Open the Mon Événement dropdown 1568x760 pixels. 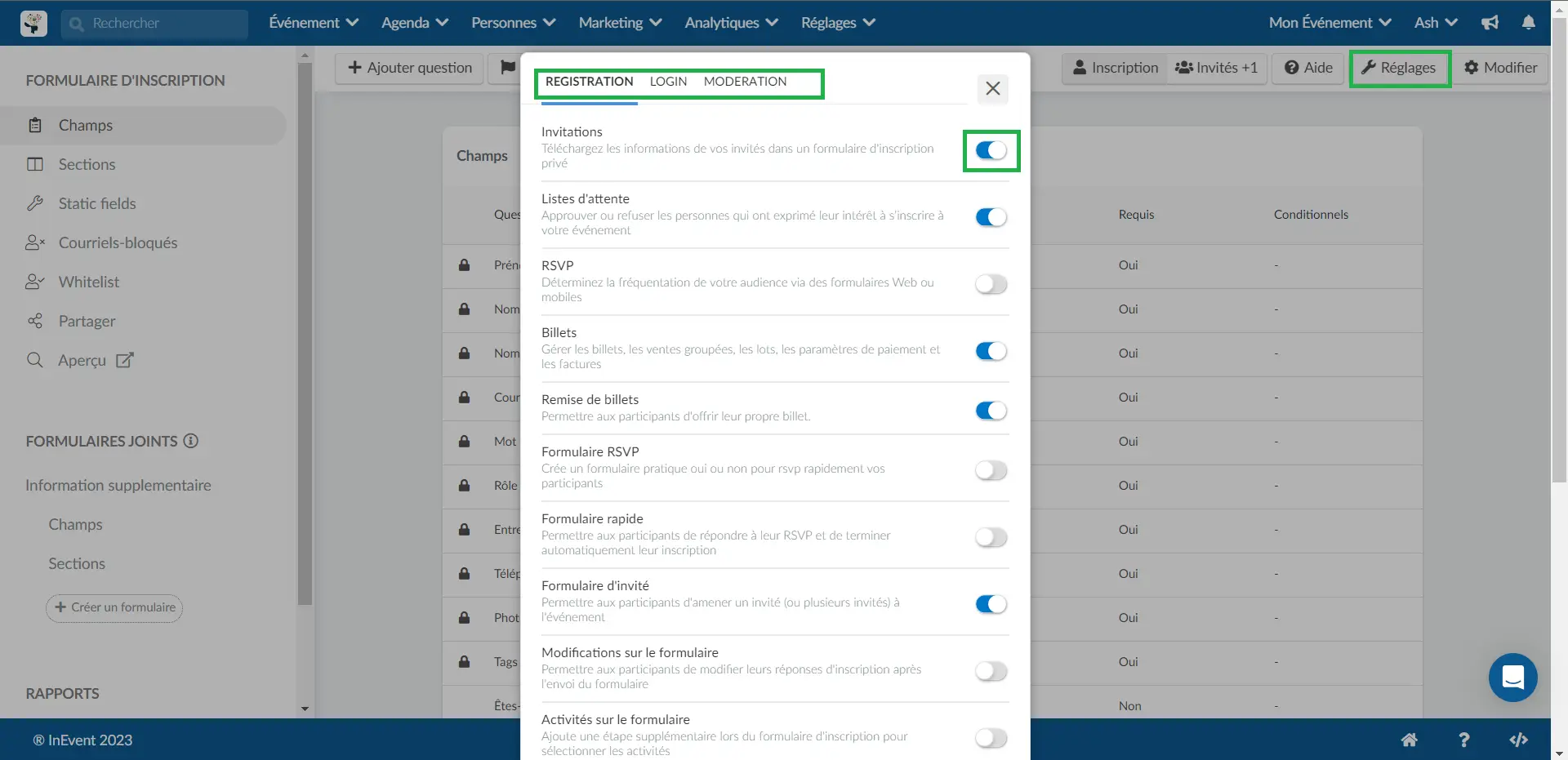[1330, 23]
